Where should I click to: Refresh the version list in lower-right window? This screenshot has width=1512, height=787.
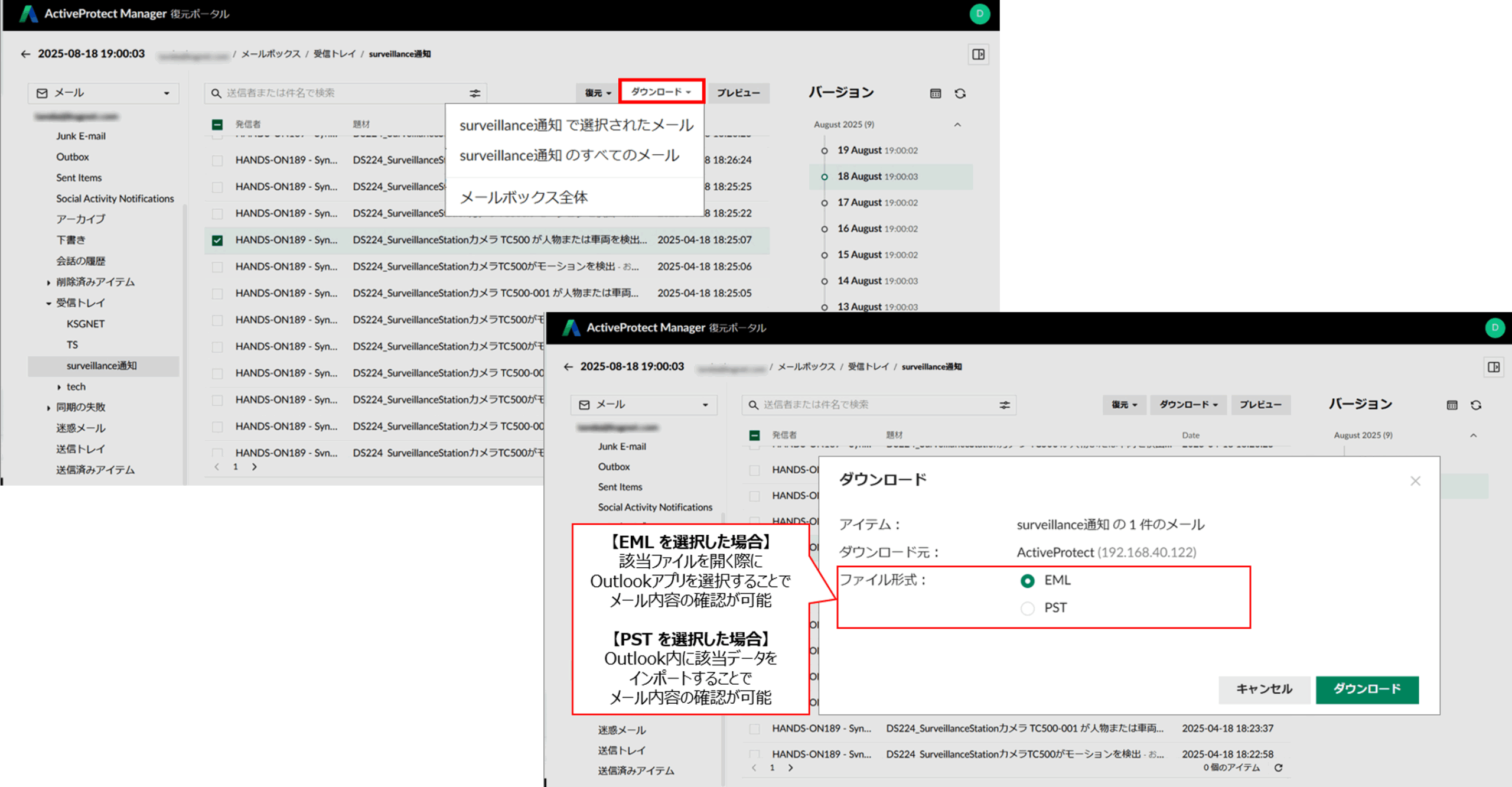(1476, 405)
